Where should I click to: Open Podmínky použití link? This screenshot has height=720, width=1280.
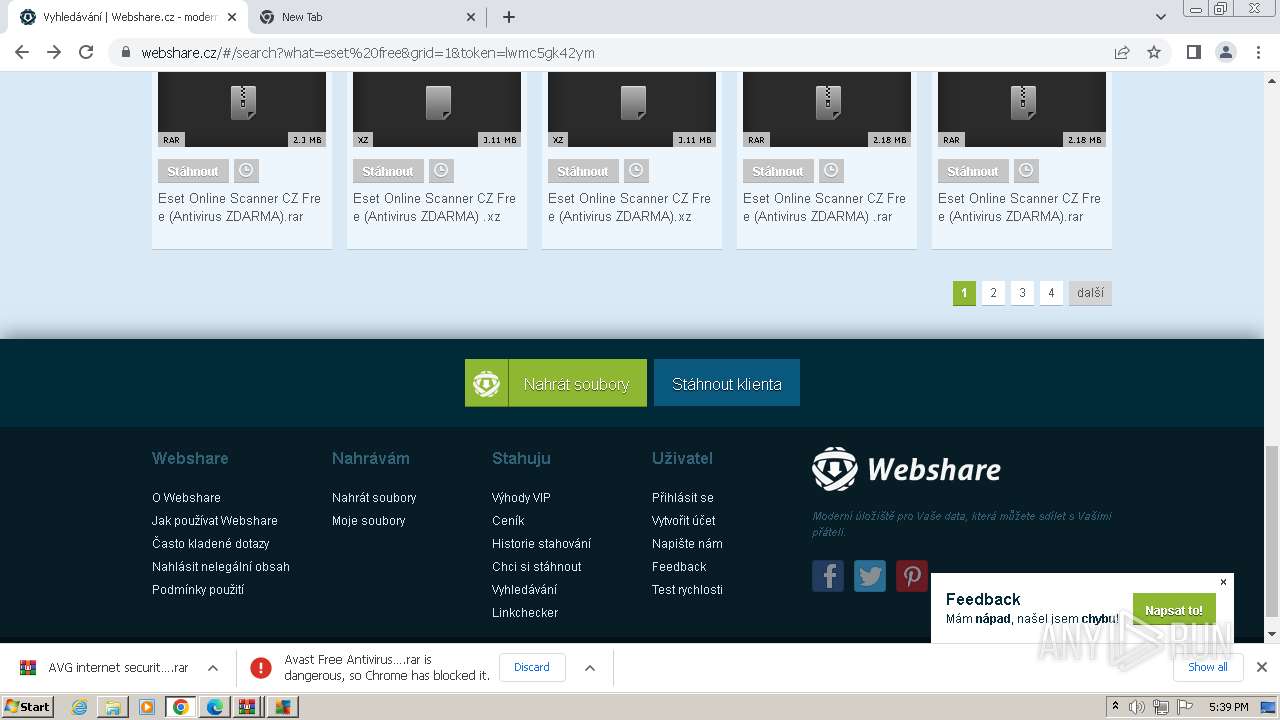(x=198, y=589)
